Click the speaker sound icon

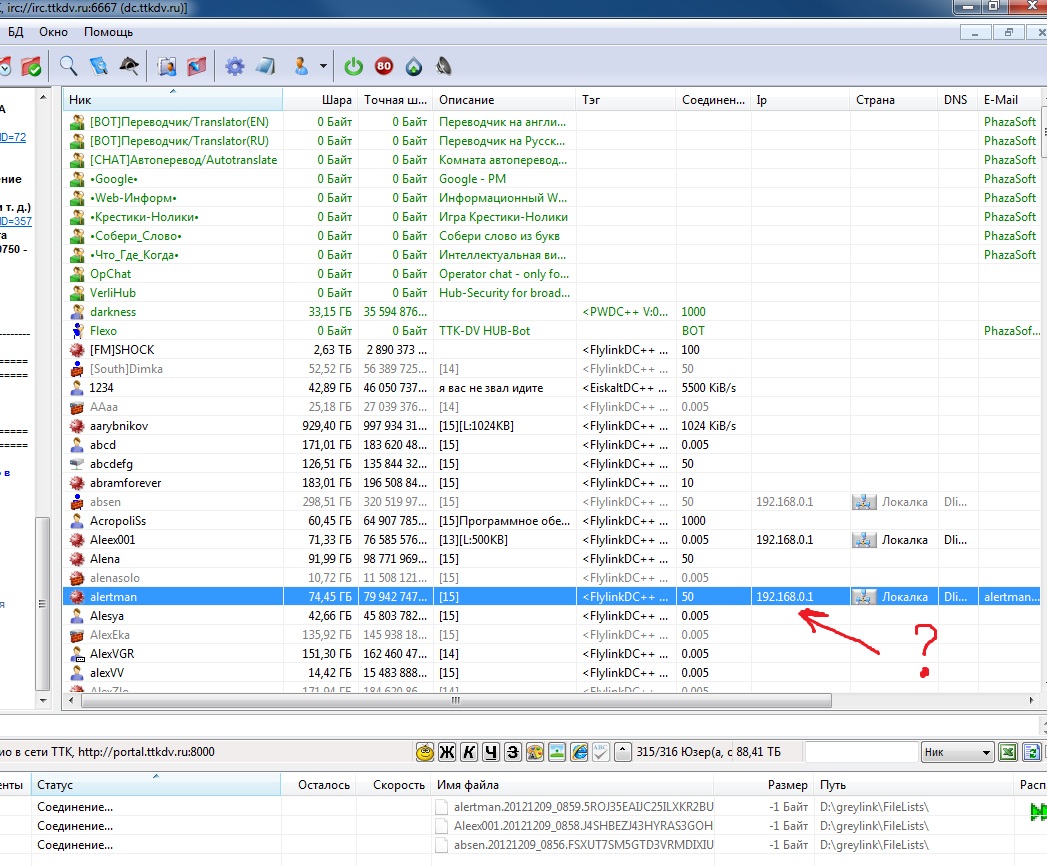click(x=444, y=67)
